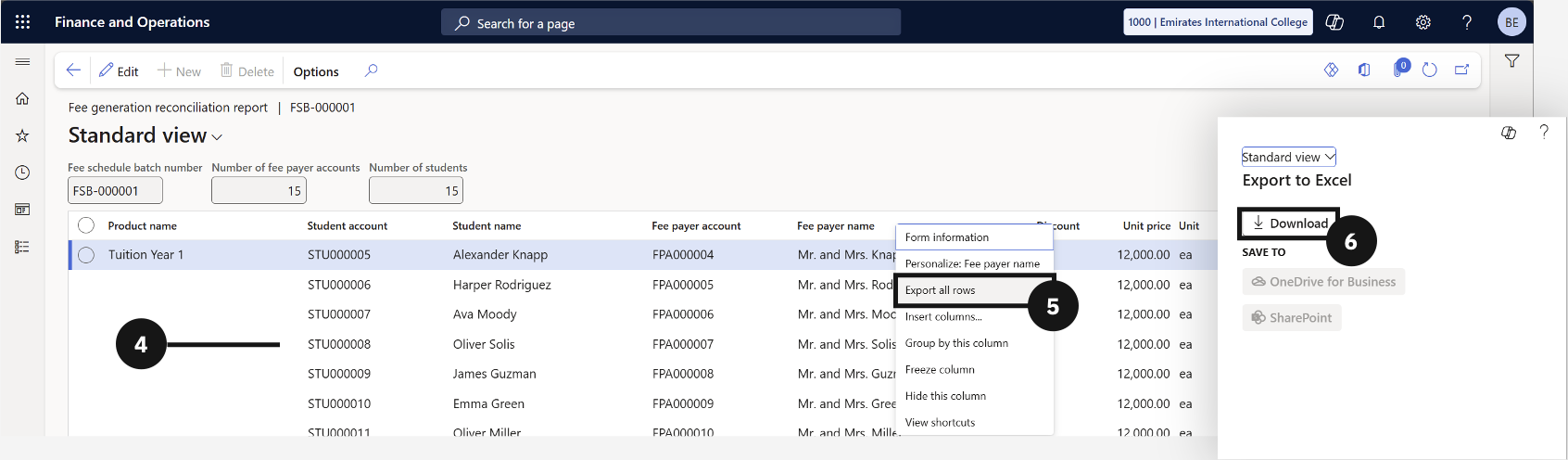Sort by Student account column header
Image resolution: width=1568 pixels, height=460 pixels.
348,225
